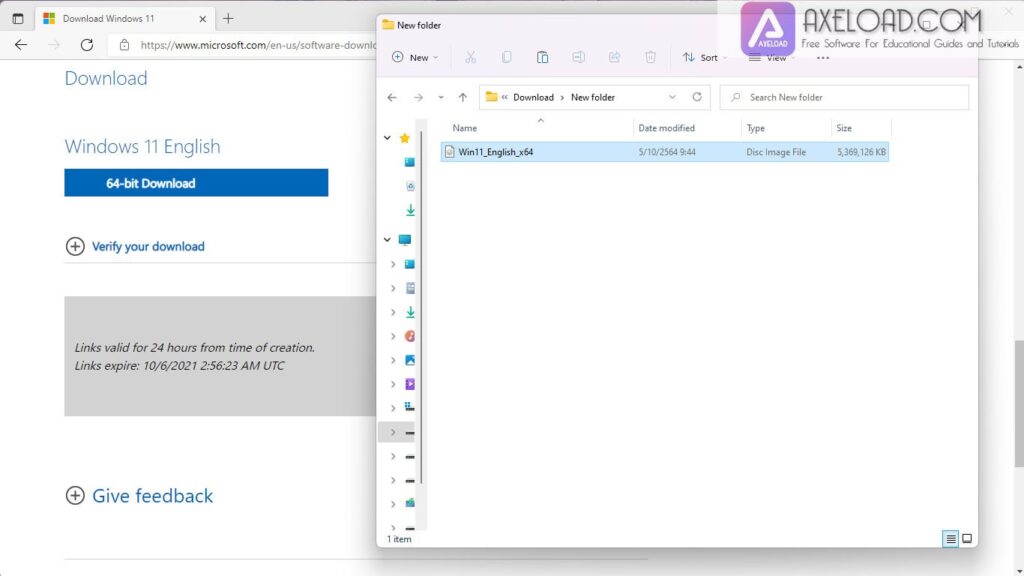Click the 64-bit Download button

196,183
